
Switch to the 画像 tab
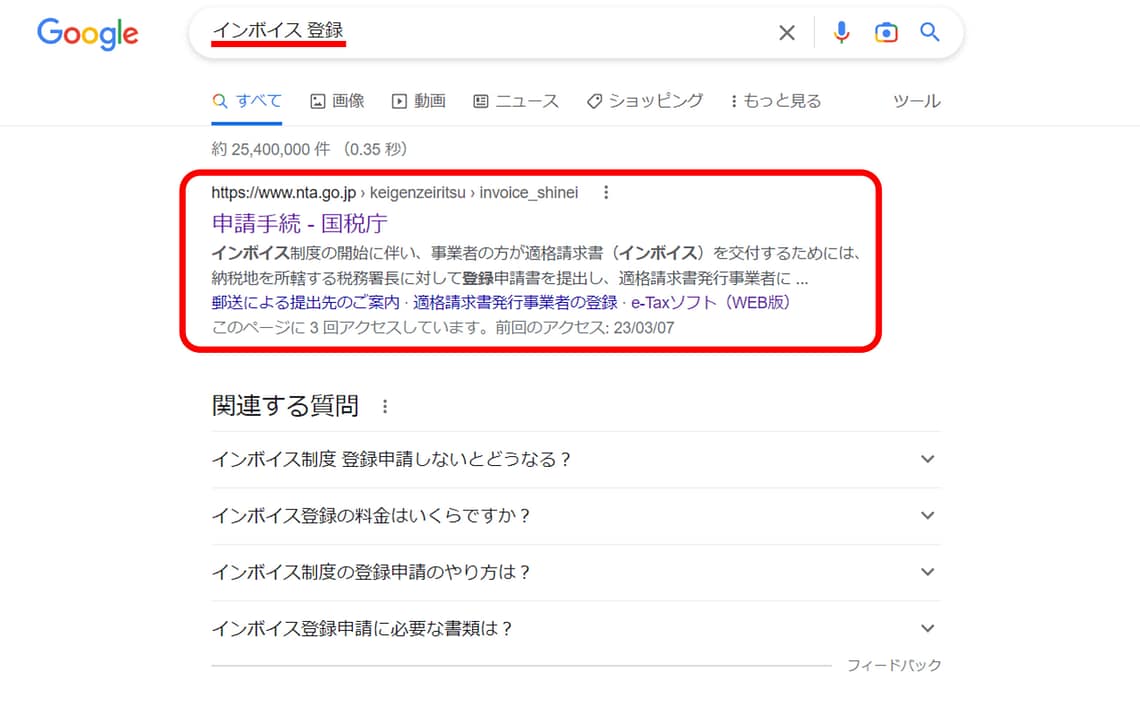point(337,101)
